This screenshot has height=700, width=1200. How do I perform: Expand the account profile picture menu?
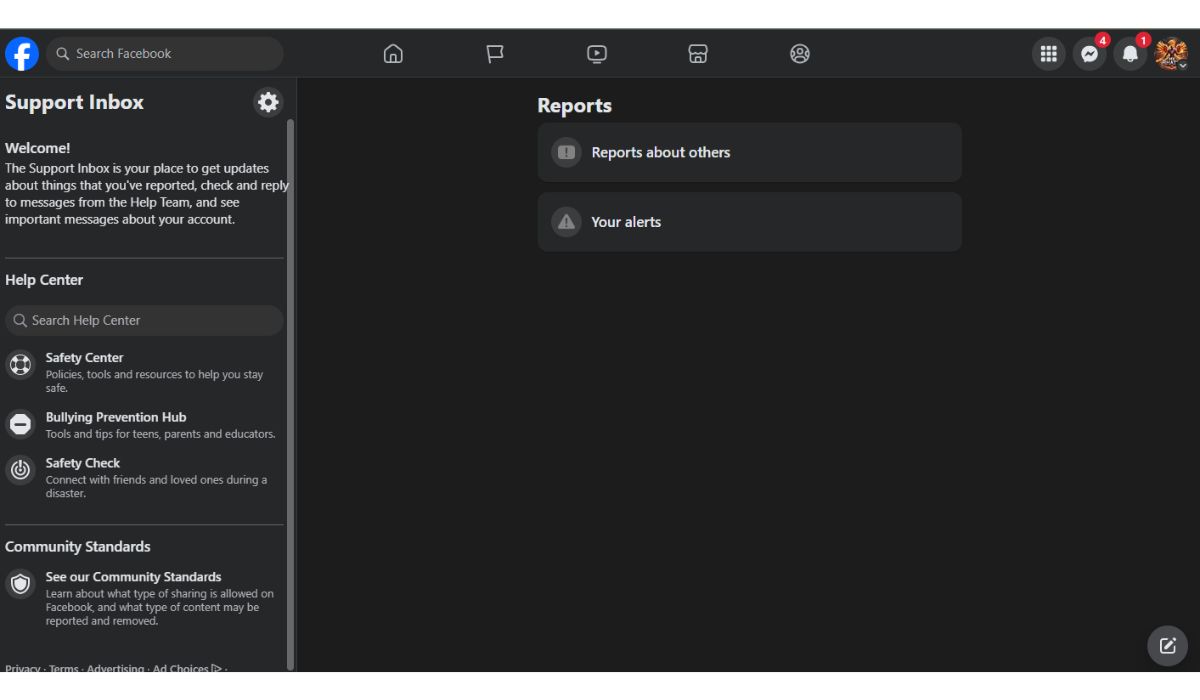click(x=1171, y=54)
